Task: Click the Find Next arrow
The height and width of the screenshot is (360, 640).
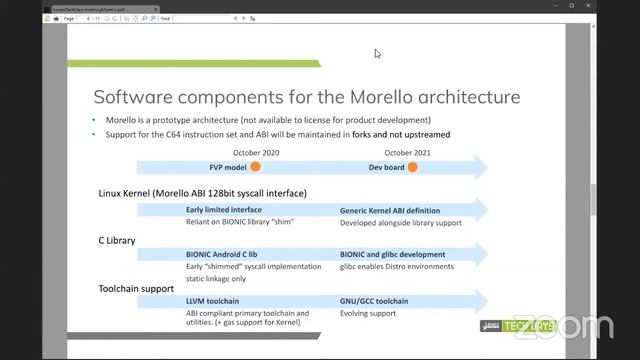Action: pyautogui.click(x=244, y=18)
